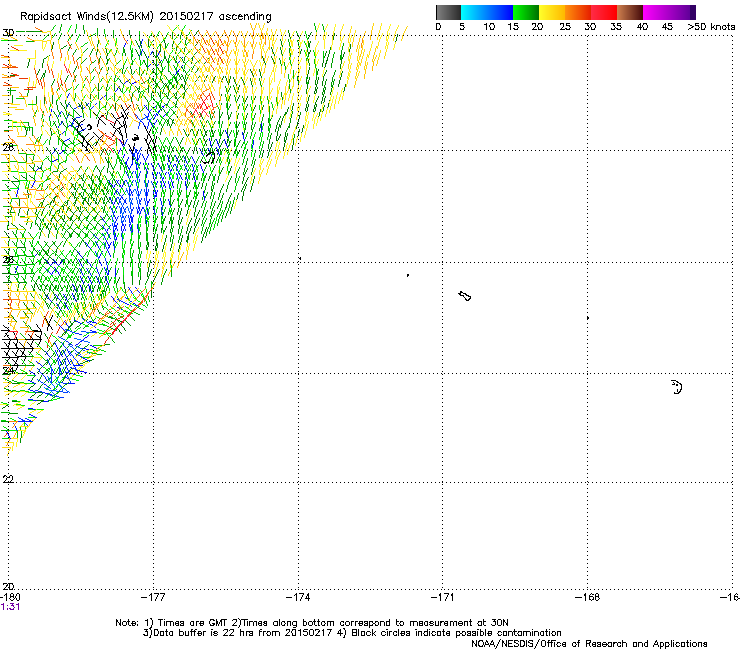Click the magenta-purple 40-50 knots legend swatch
The height and width of the screenshot is (650, 740).
tap(669, 12)
